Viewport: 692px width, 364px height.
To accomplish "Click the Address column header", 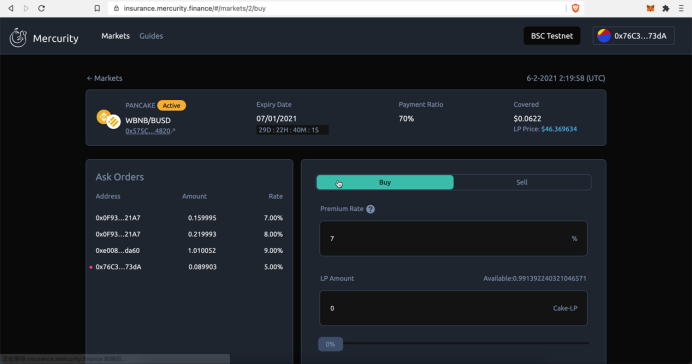I will pos(108,196).
